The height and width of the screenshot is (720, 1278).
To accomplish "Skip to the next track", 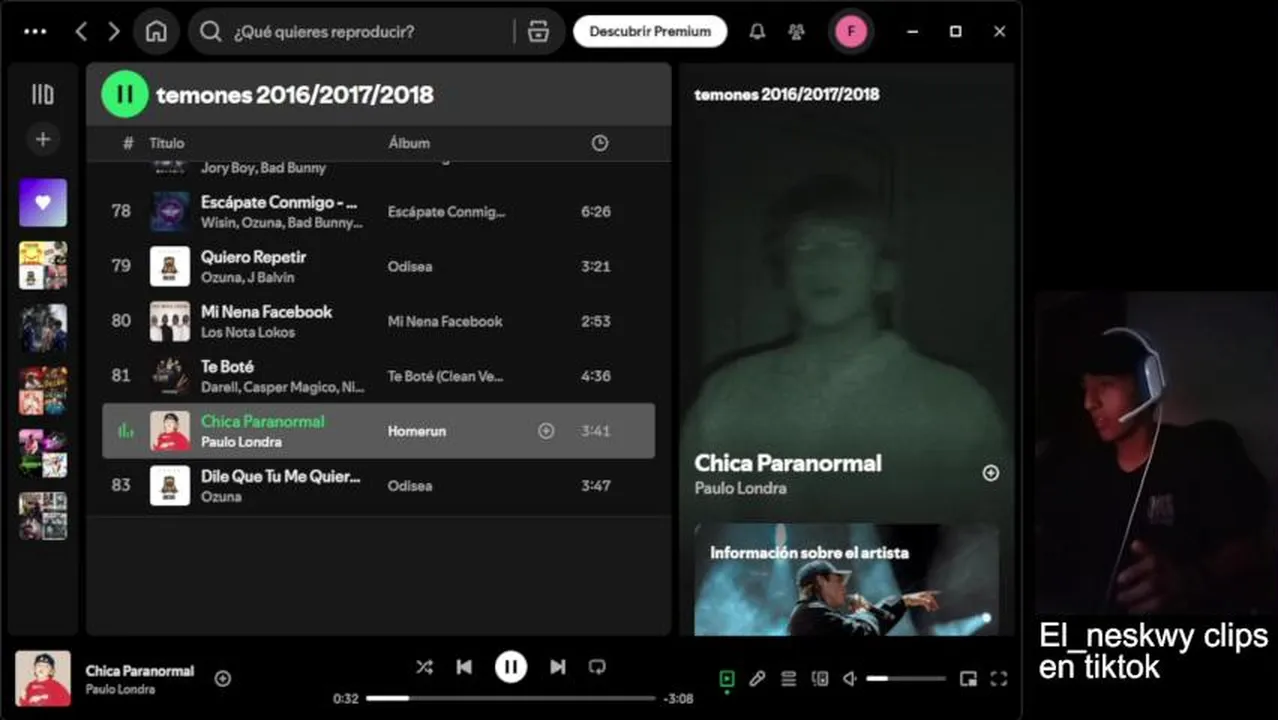I will pyautogui.click(x=558, y=667).
